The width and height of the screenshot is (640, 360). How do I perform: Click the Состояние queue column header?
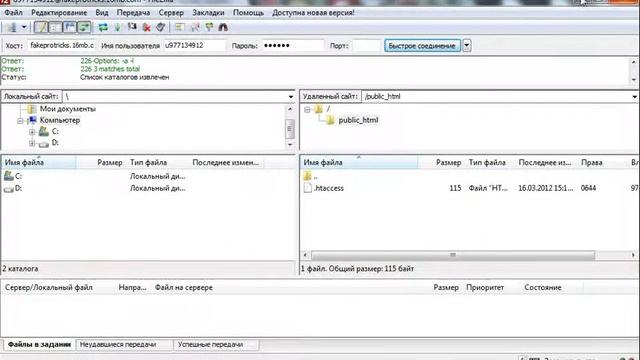click(x=542, y=287)
